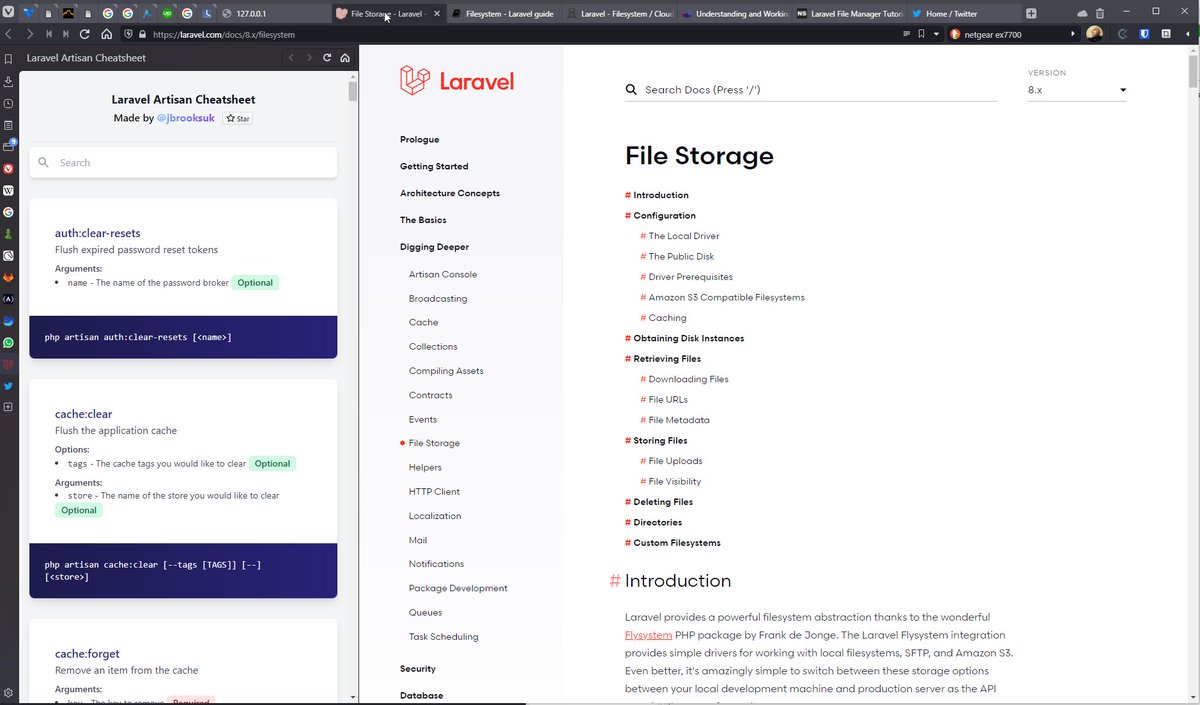The width and height of the screenshot is (1200, 705).
Task: Open the Twitter web panel in sidebar
Action: pyautogui.click(x=8, y=386)
